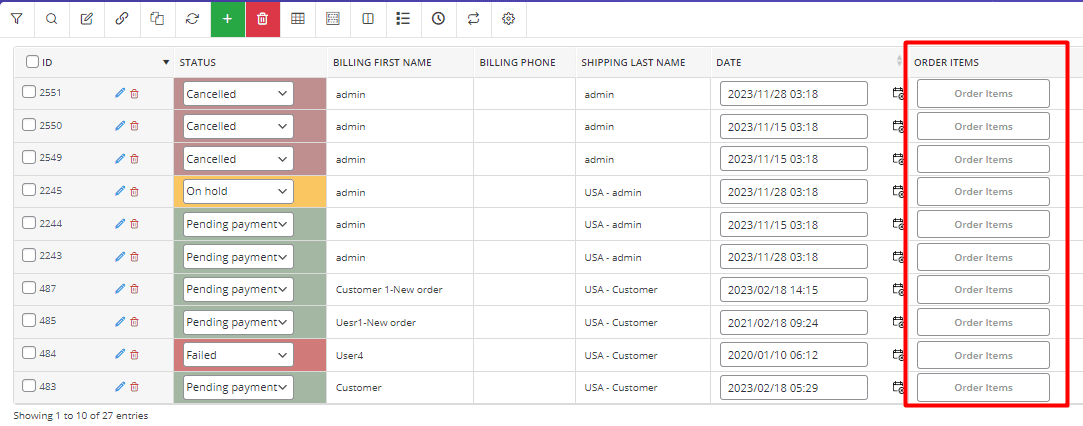Open Order Items for order 2551
The image size is (1083, 426).
coord(983,94)
